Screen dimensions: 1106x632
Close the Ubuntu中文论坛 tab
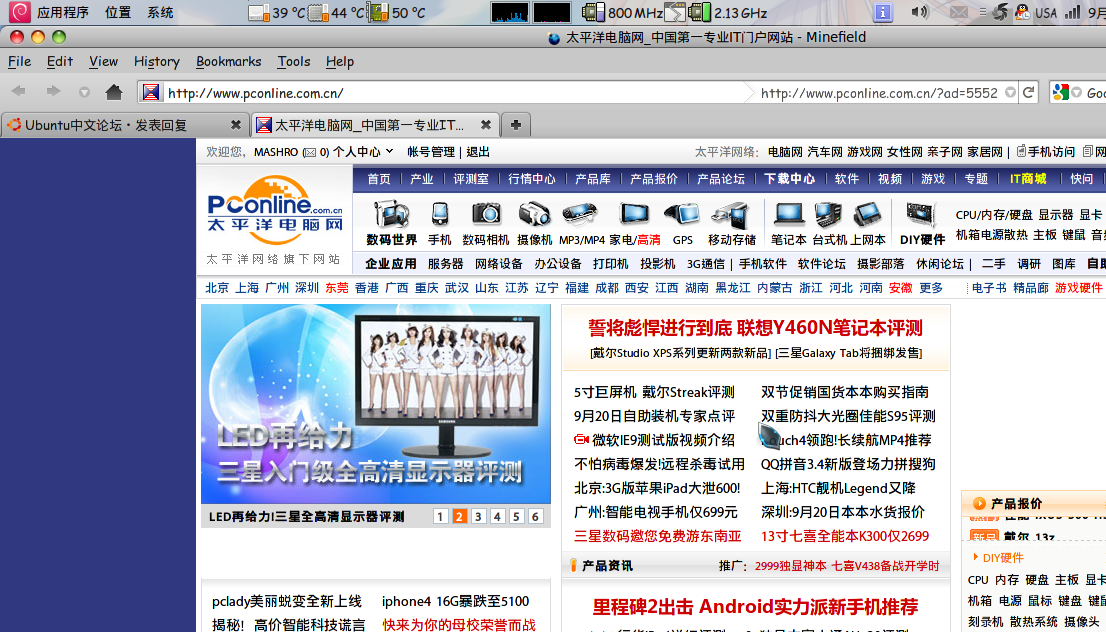236,125
